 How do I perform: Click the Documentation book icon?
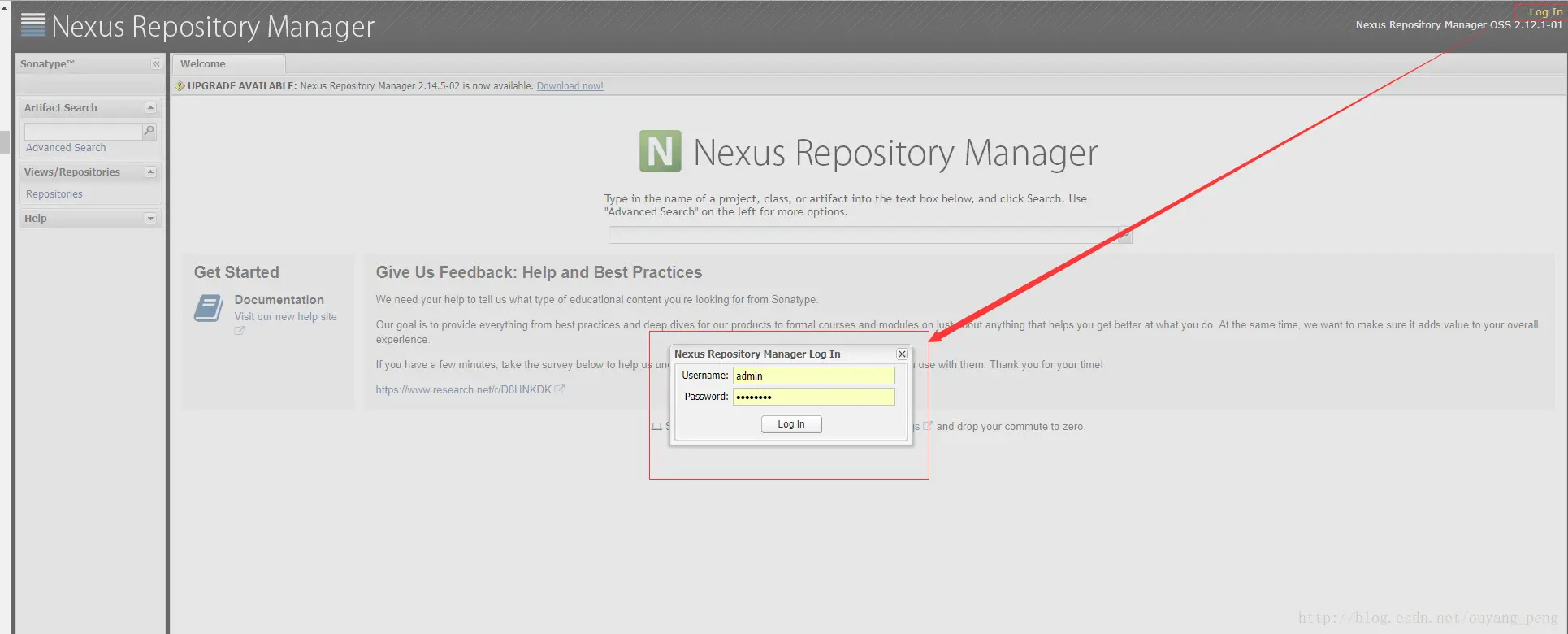click(x=208, y=308)
